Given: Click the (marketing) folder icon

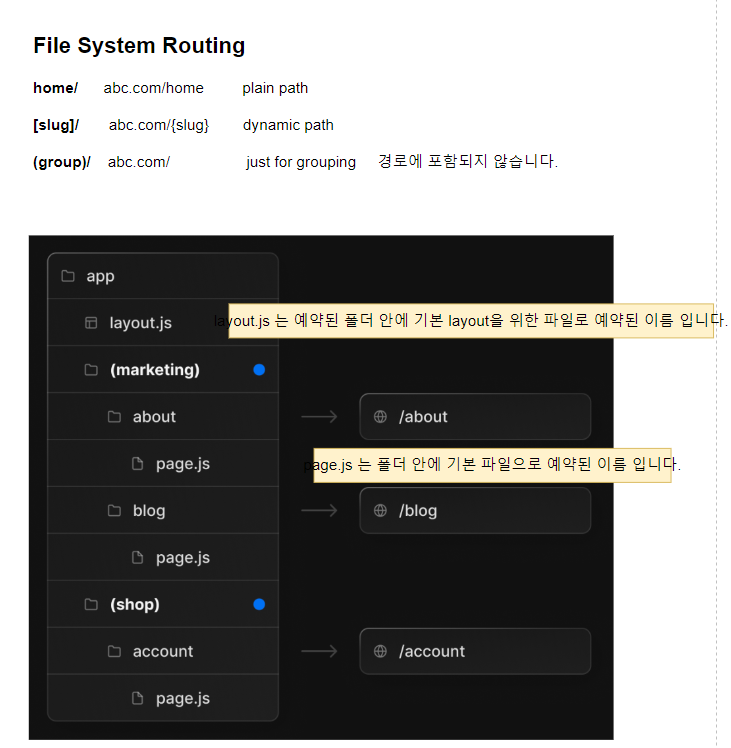Looking at the screenshot, I should coord(91,370).
